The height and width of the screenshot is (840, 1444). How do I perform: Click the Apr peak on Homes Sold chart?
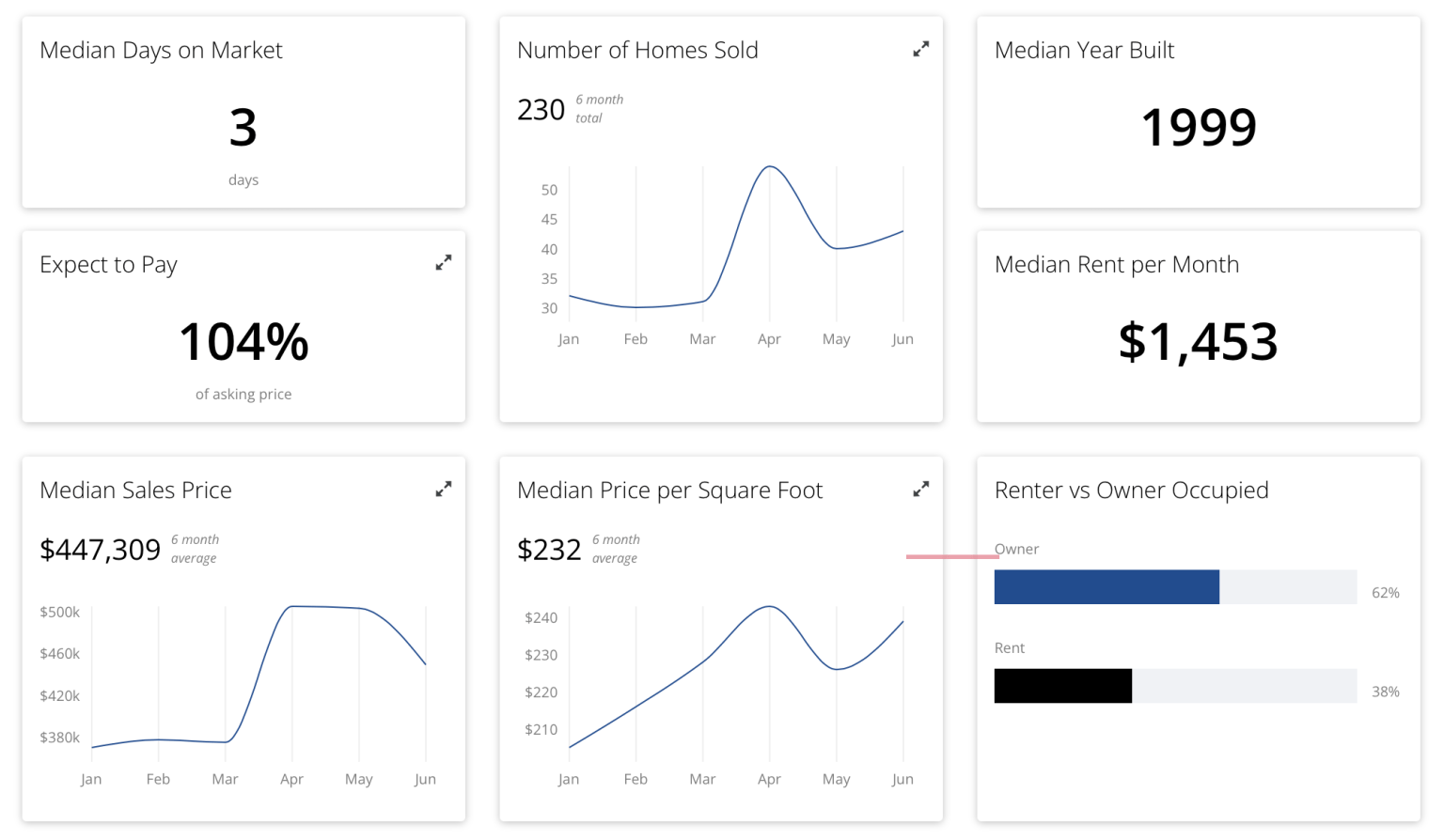click(x=770, y=167)
